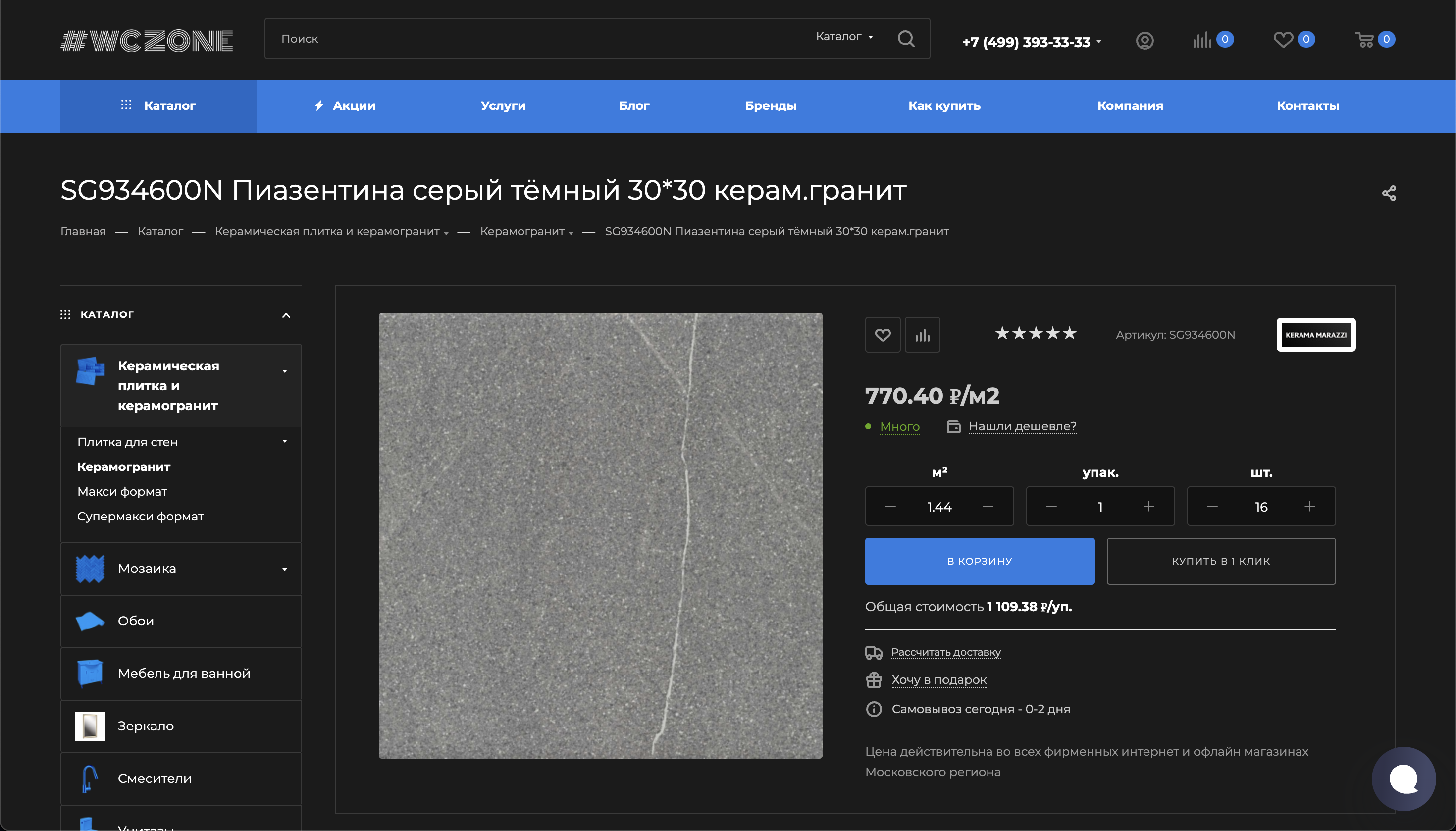Screen dimensions: 1456x831
Task: Decrease the шт. quantity with minus
Action: 1212,506
